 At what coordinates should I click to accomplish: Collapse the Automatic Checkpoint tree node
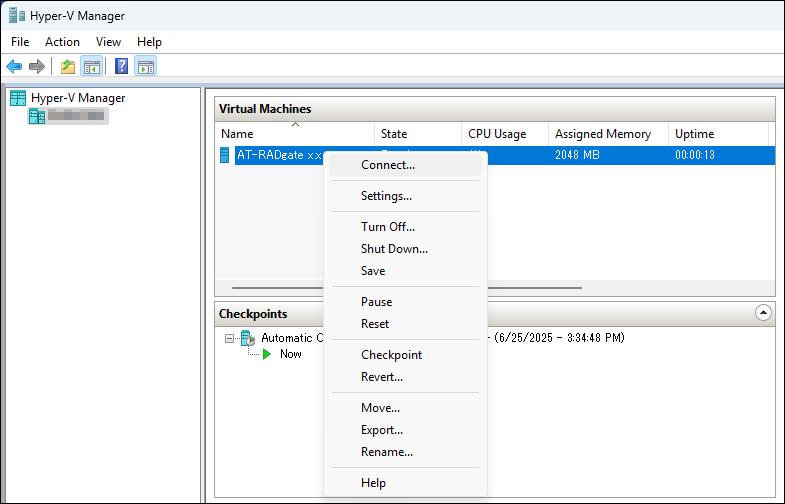(230, 338)
